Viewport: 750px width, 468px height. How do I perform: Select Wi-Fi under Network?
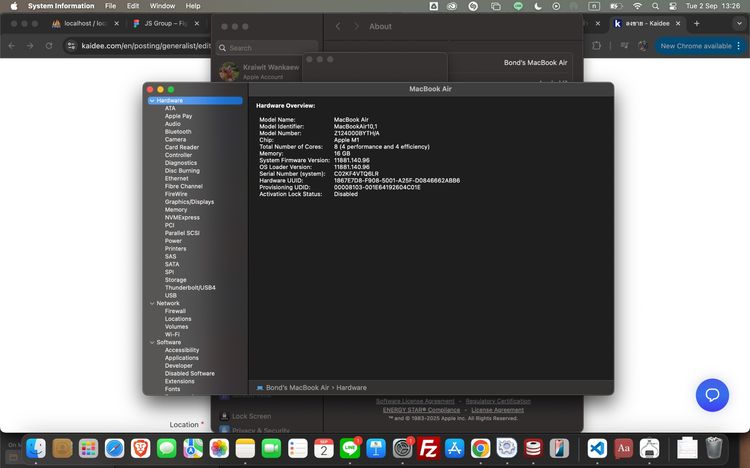click(172, 334)
